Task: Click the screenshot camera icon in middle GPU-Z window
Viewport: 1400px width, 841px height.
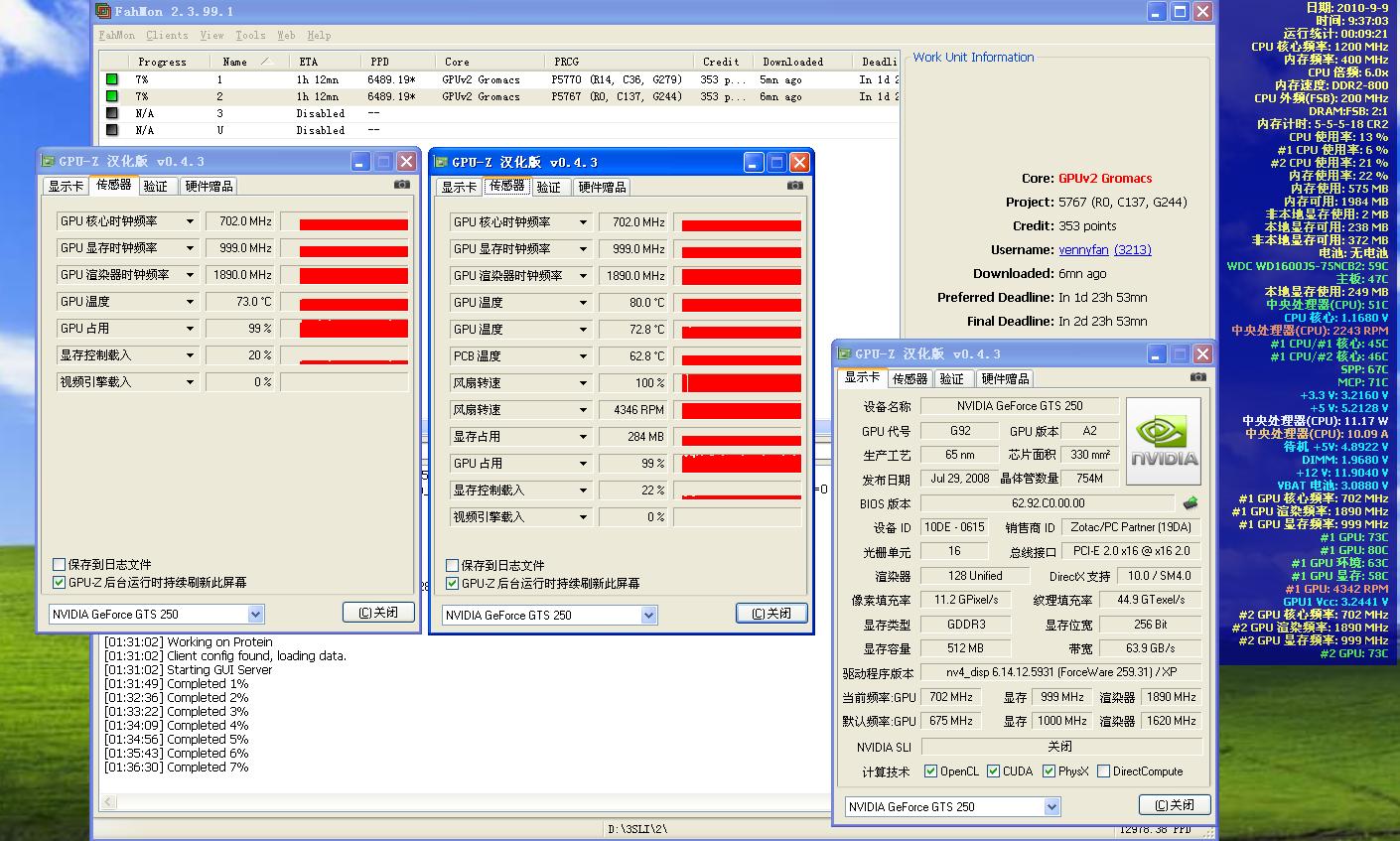Action: click(x=795, y=186)
